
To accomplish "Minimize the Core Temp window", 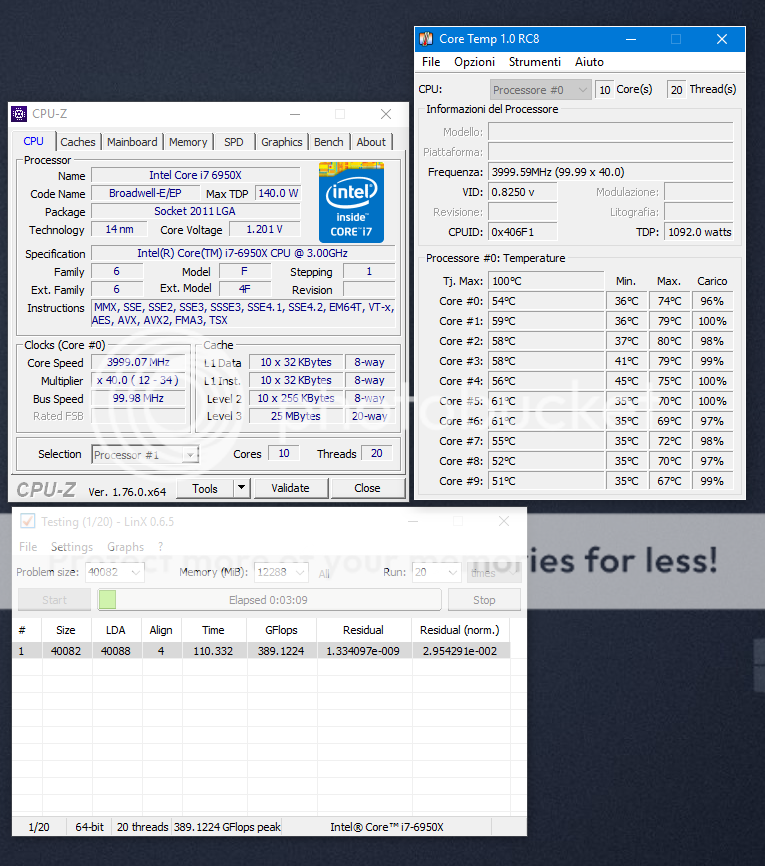I will pyautogui.click(x=630, y=39).
